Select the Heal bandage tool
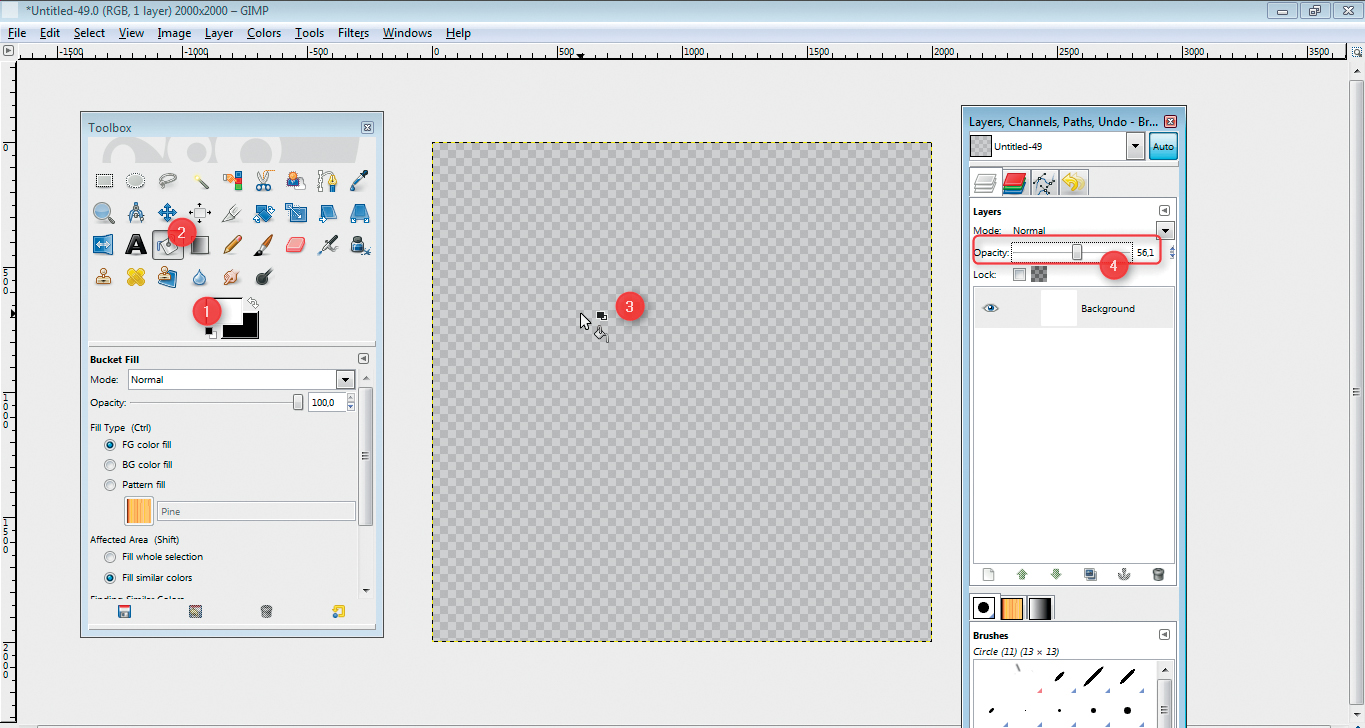1365x728 pixels. coord(136,277)
